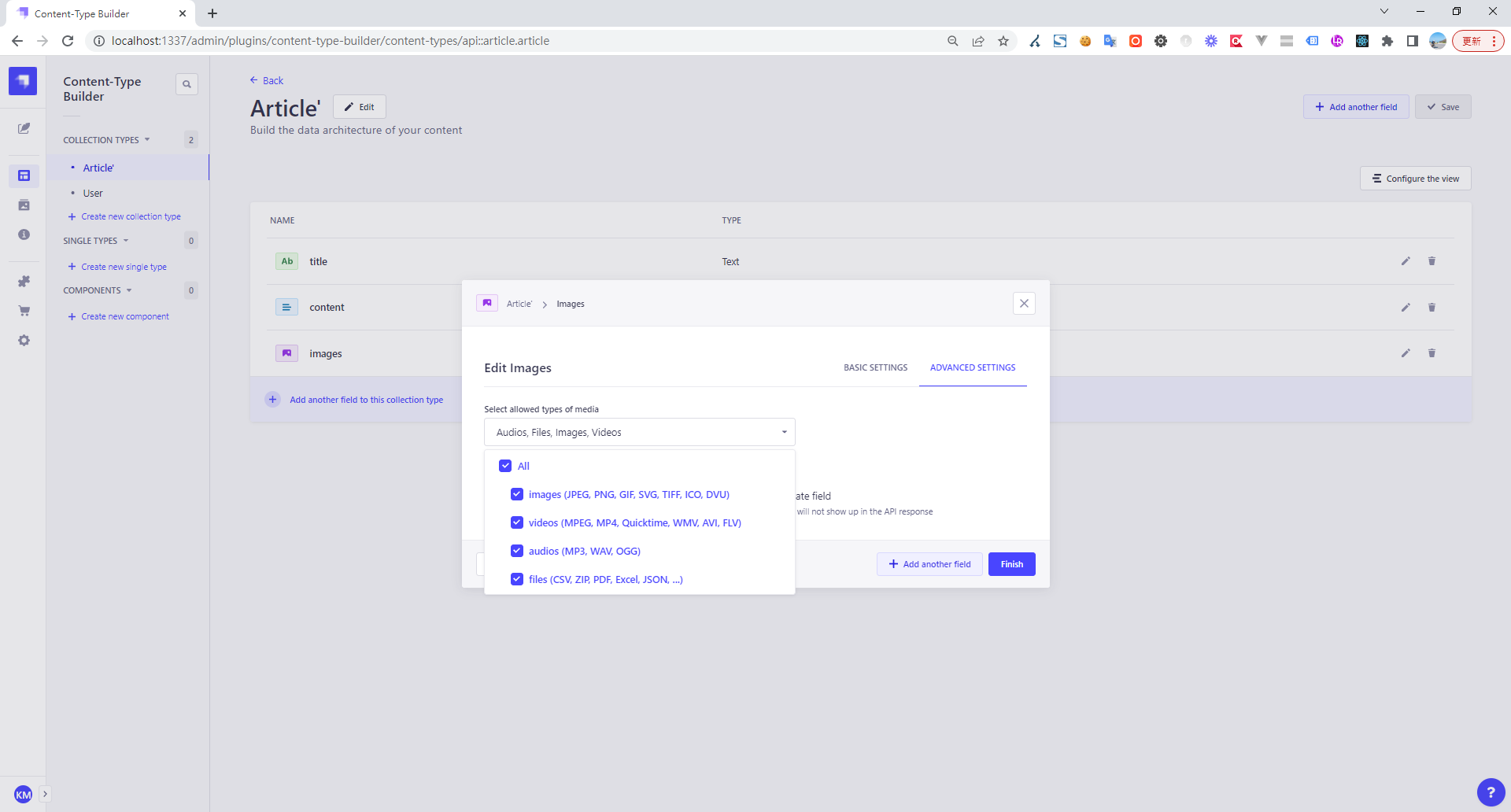The width and height of the screenshot is (1511, 812).
Task: Open Marketplace cart icon in sidebar
Action: 24,311
